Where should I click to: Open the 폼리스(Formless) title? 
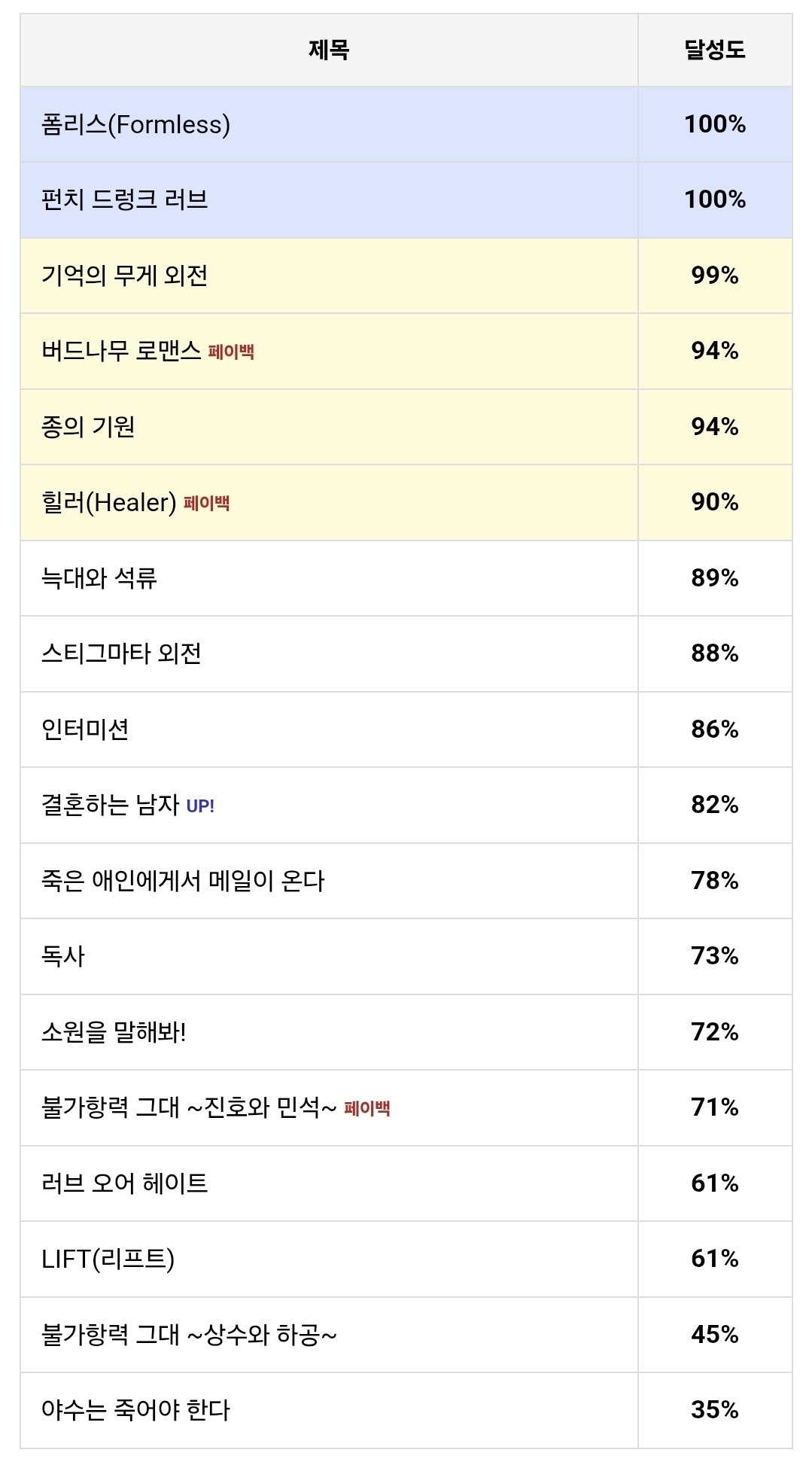pos(135,125)
